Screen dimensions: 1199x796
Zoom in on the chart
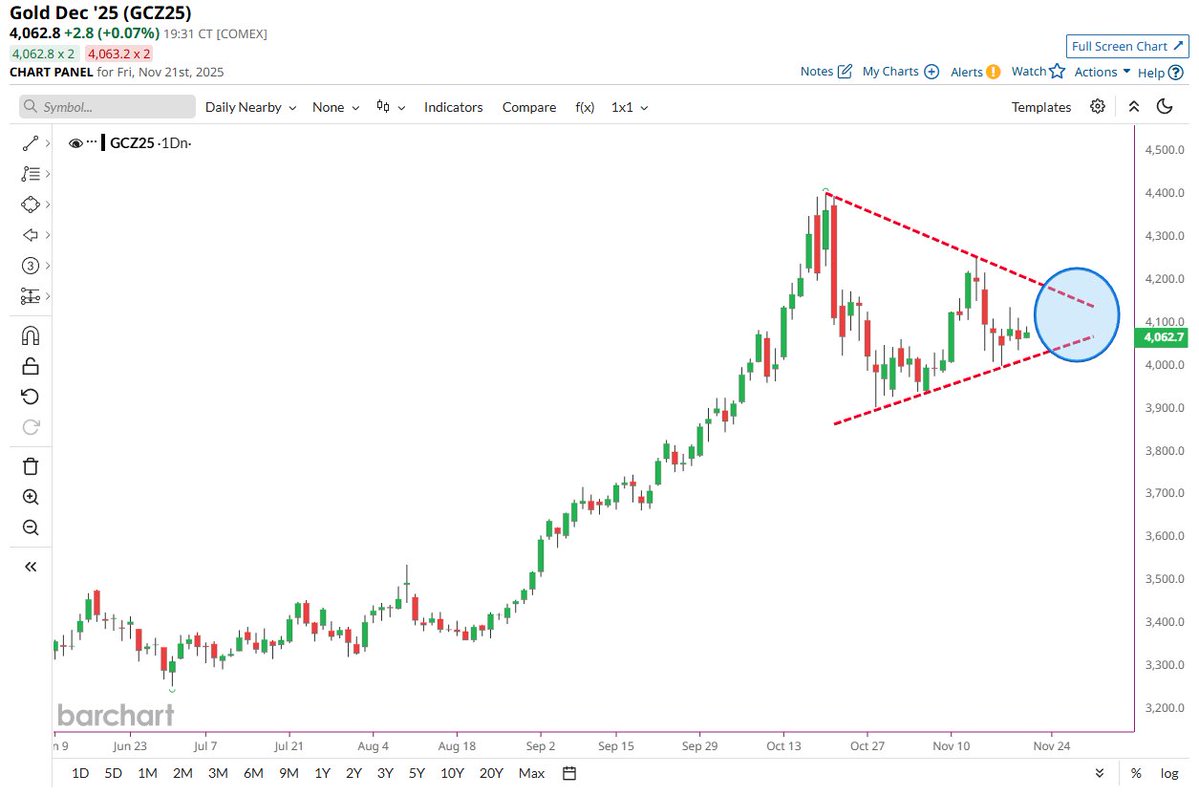pyautogui.click(x=31, y=497)
